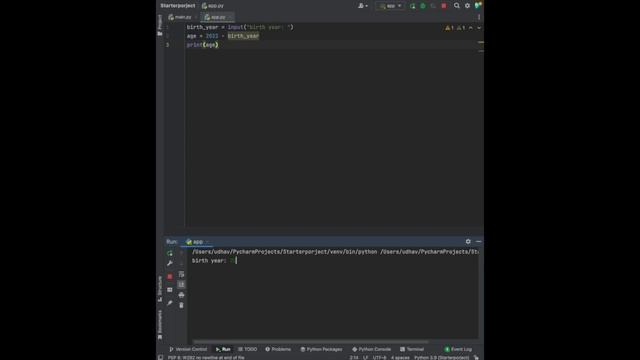The image size is (640, 360).
Task: Click the app.py breadcrumb in navigation bar
Action: pyautogui.click(x=213, y=6)
